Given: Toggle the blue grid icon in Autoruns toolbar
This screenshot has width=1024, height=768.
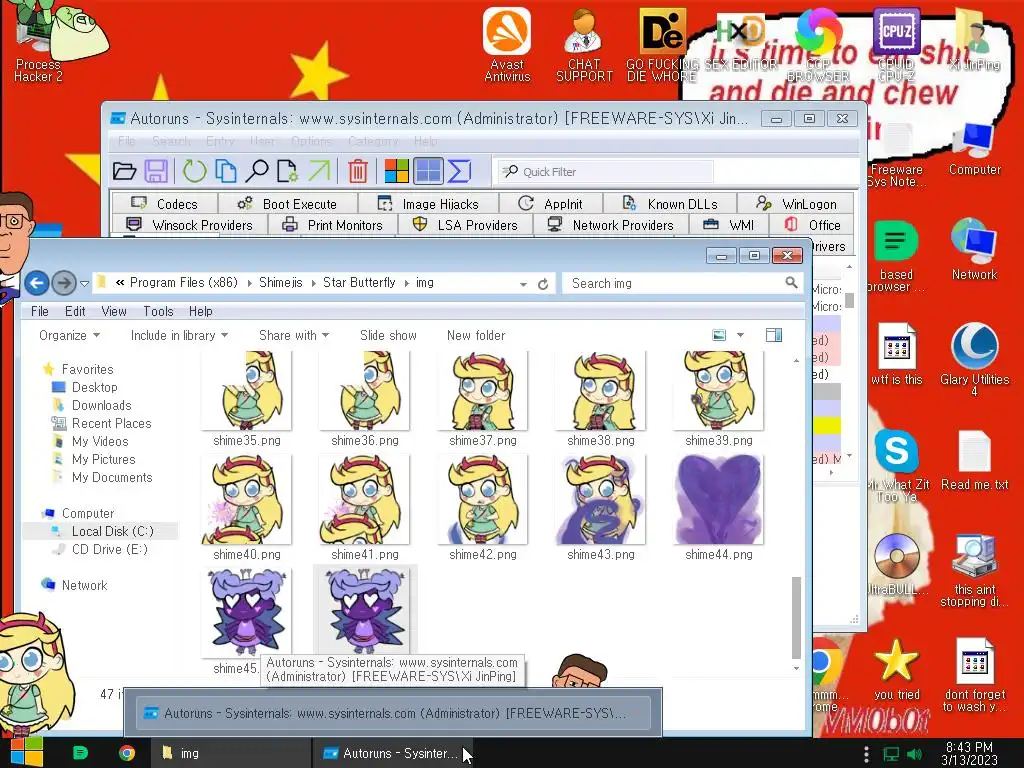Looking at the screenshot, I should 428,172.
